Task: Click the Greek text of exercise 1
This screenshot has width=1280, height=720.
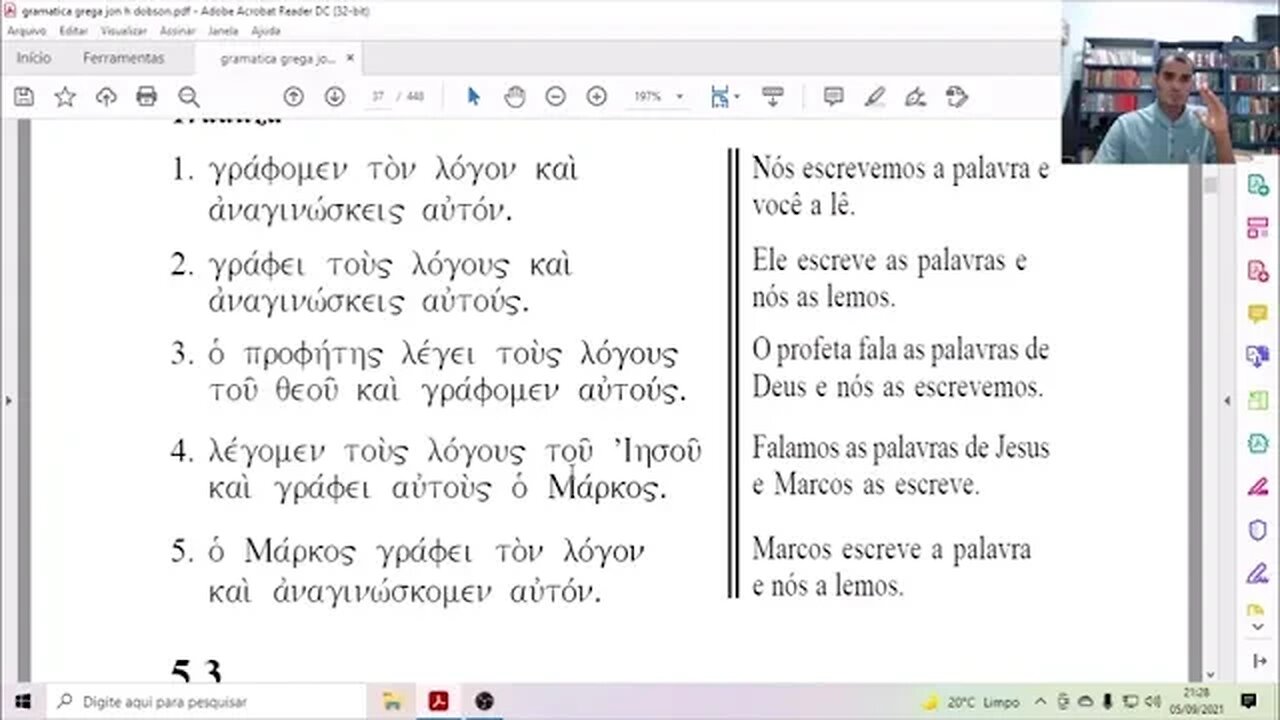Action: tap(393, 190)
